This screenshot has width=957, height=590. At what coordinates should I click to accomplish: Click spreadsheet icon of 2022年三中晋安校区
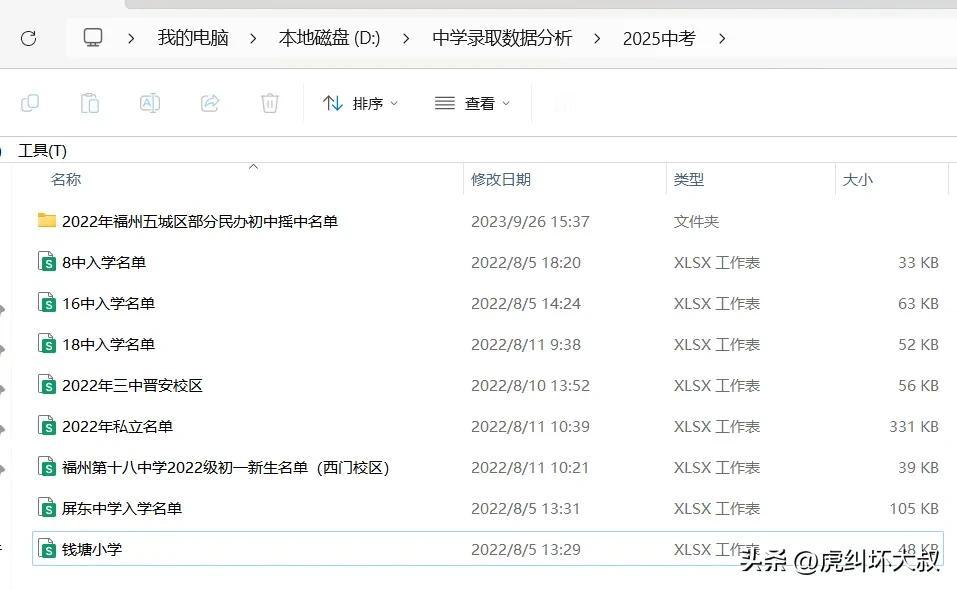[x=47, y=384]
